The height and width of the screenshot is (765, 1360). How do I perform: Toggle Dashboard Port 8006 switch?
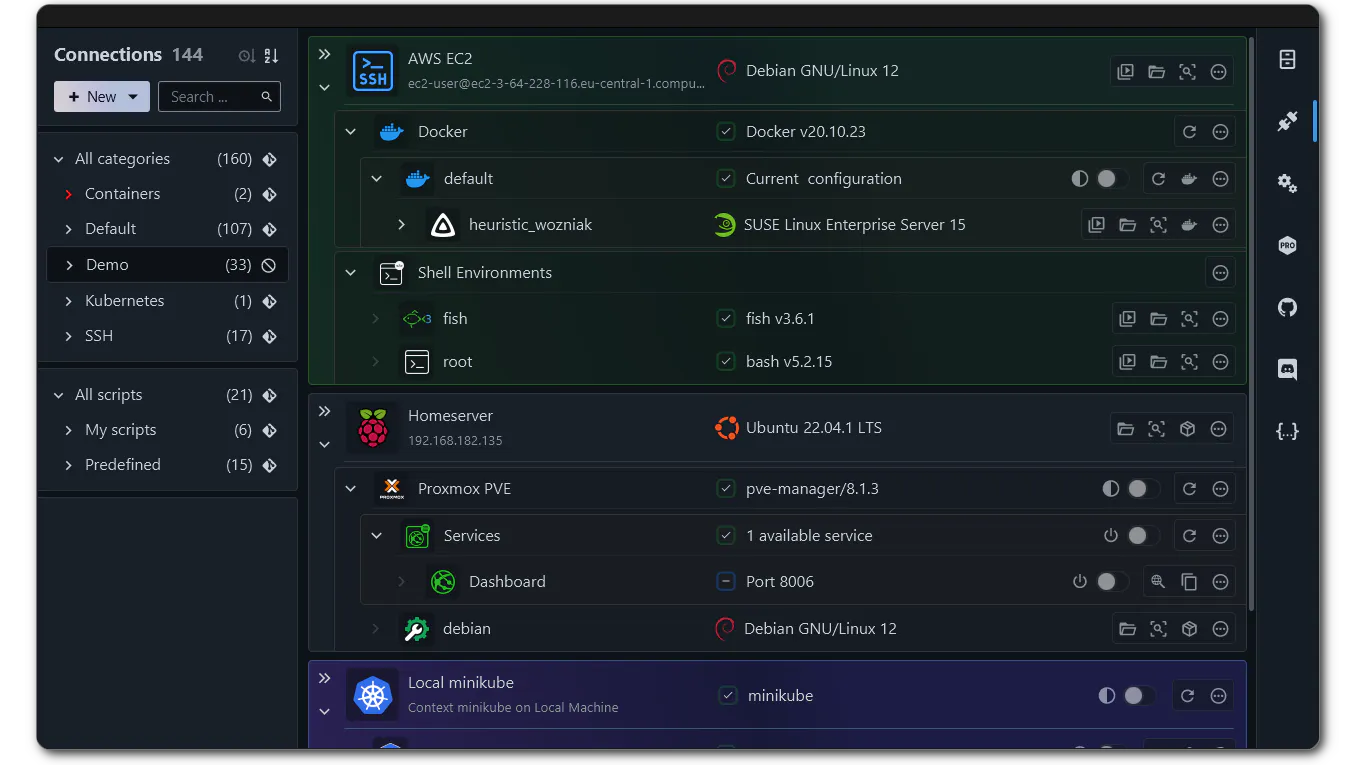1110,582
